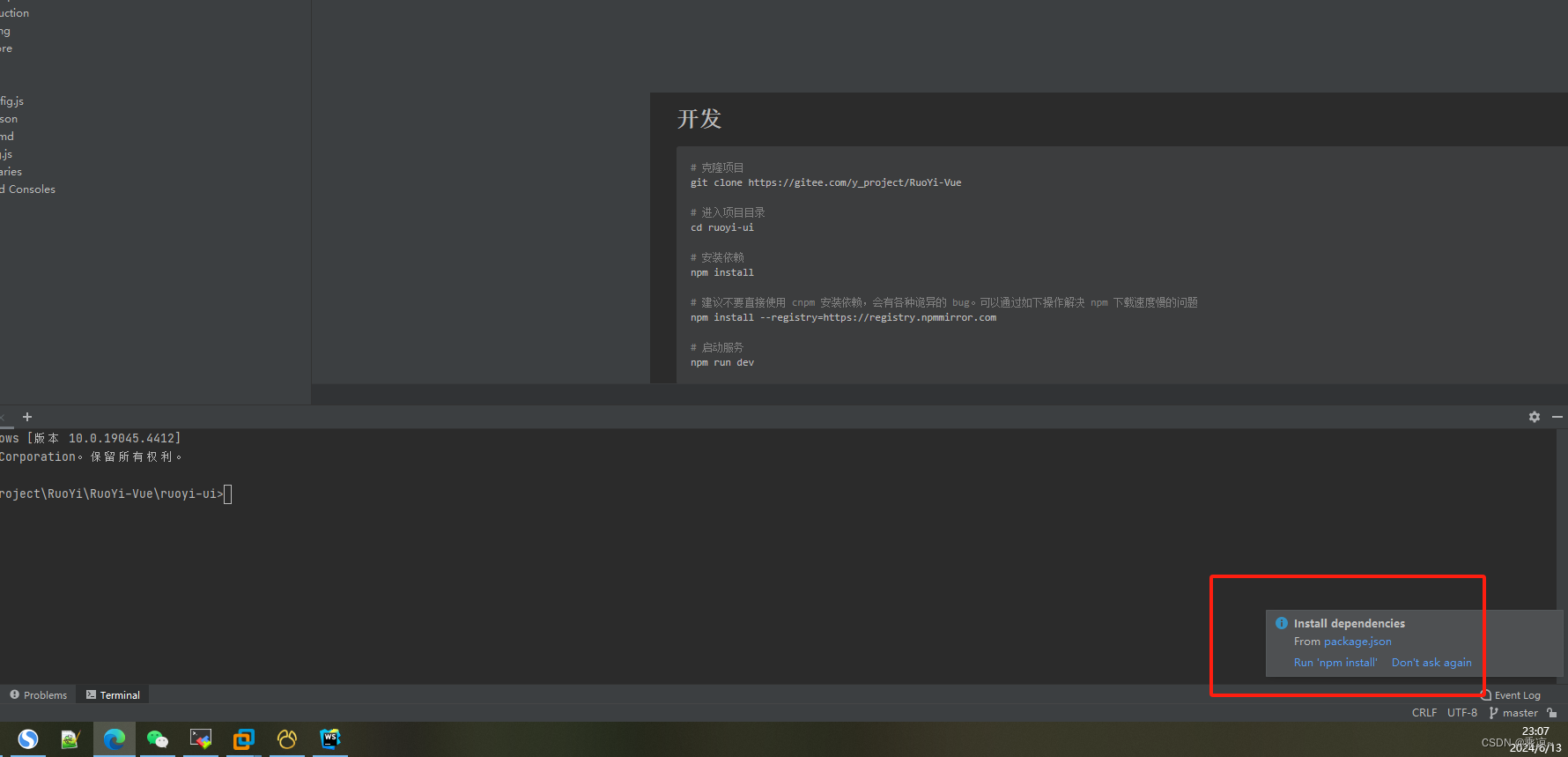The height and width of the screenshot is (757, 1568).
Task: Switch to Microsoft Edge in taskbar
Action: pyautogui.click(x=115, y=738)
